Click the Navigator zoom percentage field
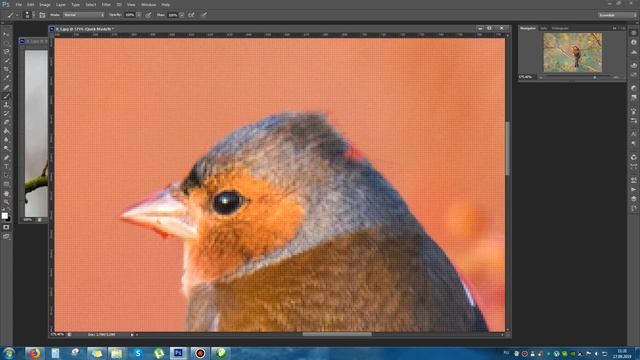 point(526,77)
